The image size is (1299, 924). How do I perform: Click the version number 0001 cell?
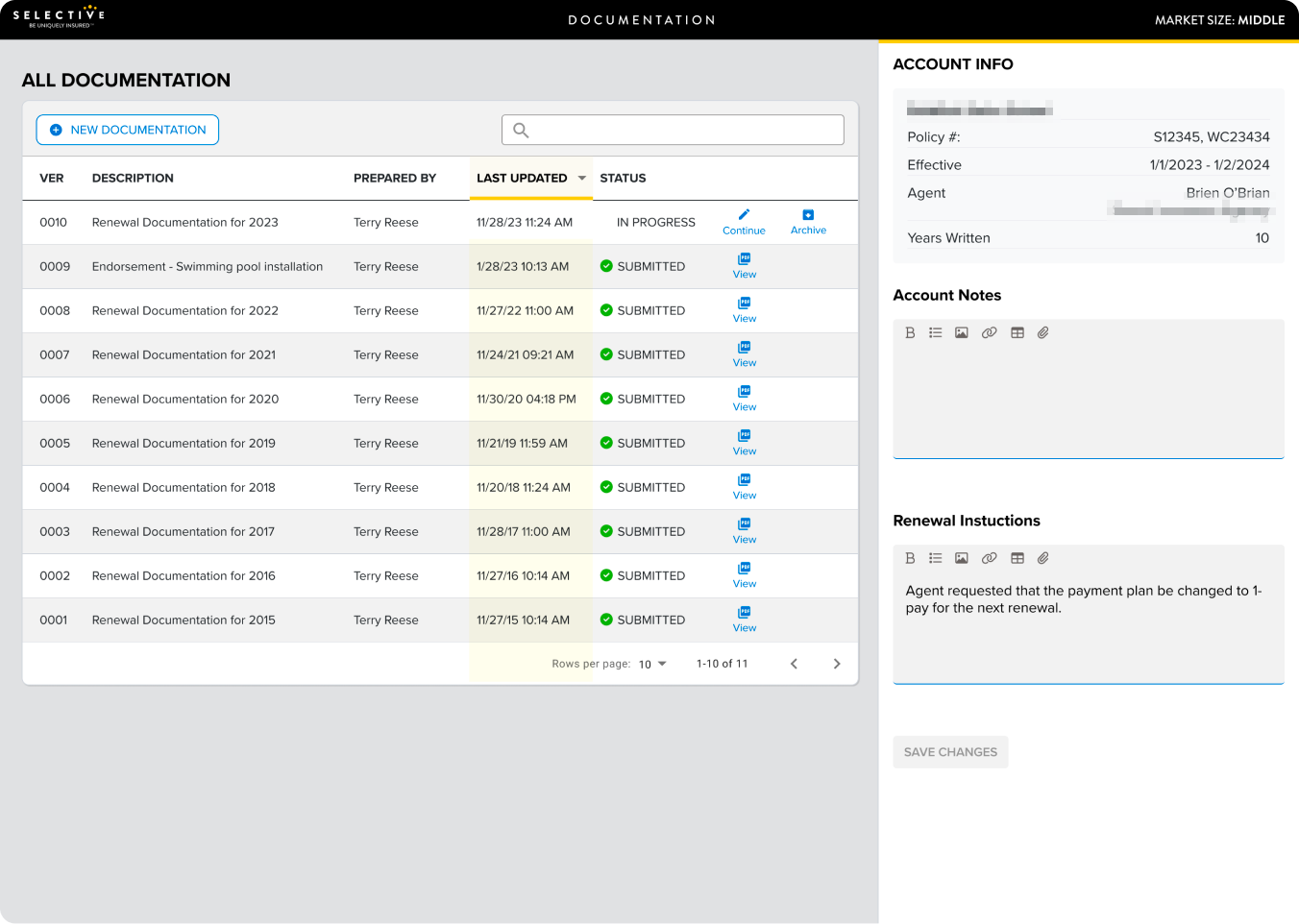point(54,620)
